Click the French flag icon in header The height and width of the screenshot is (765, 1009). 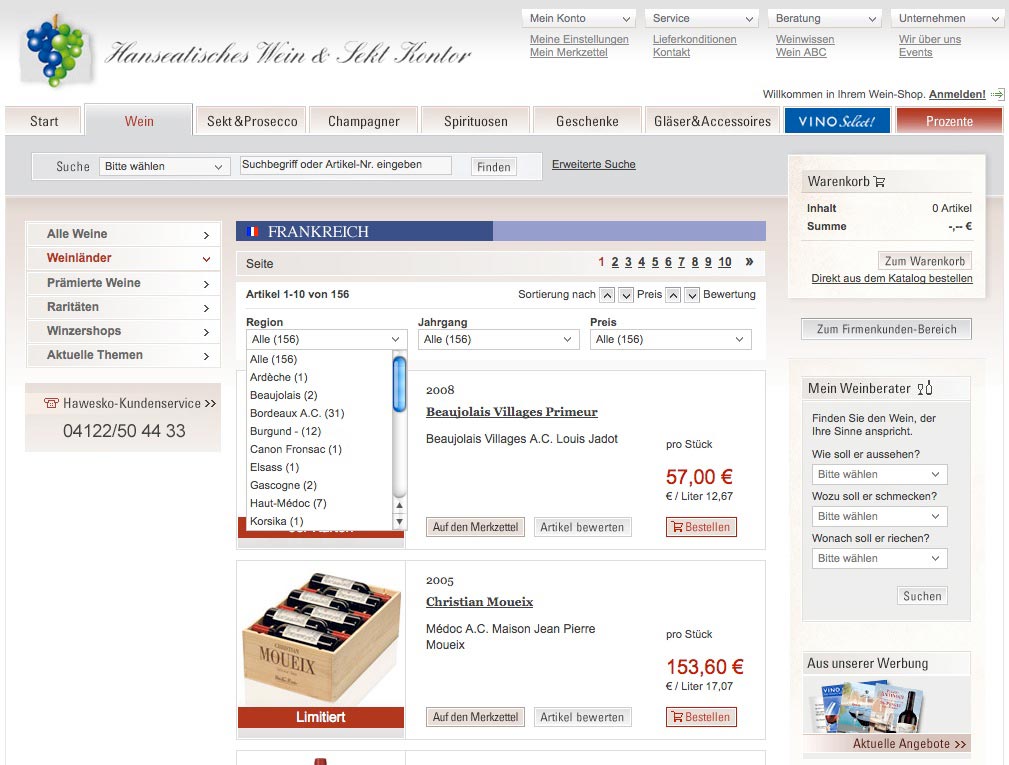click(252, 232)
